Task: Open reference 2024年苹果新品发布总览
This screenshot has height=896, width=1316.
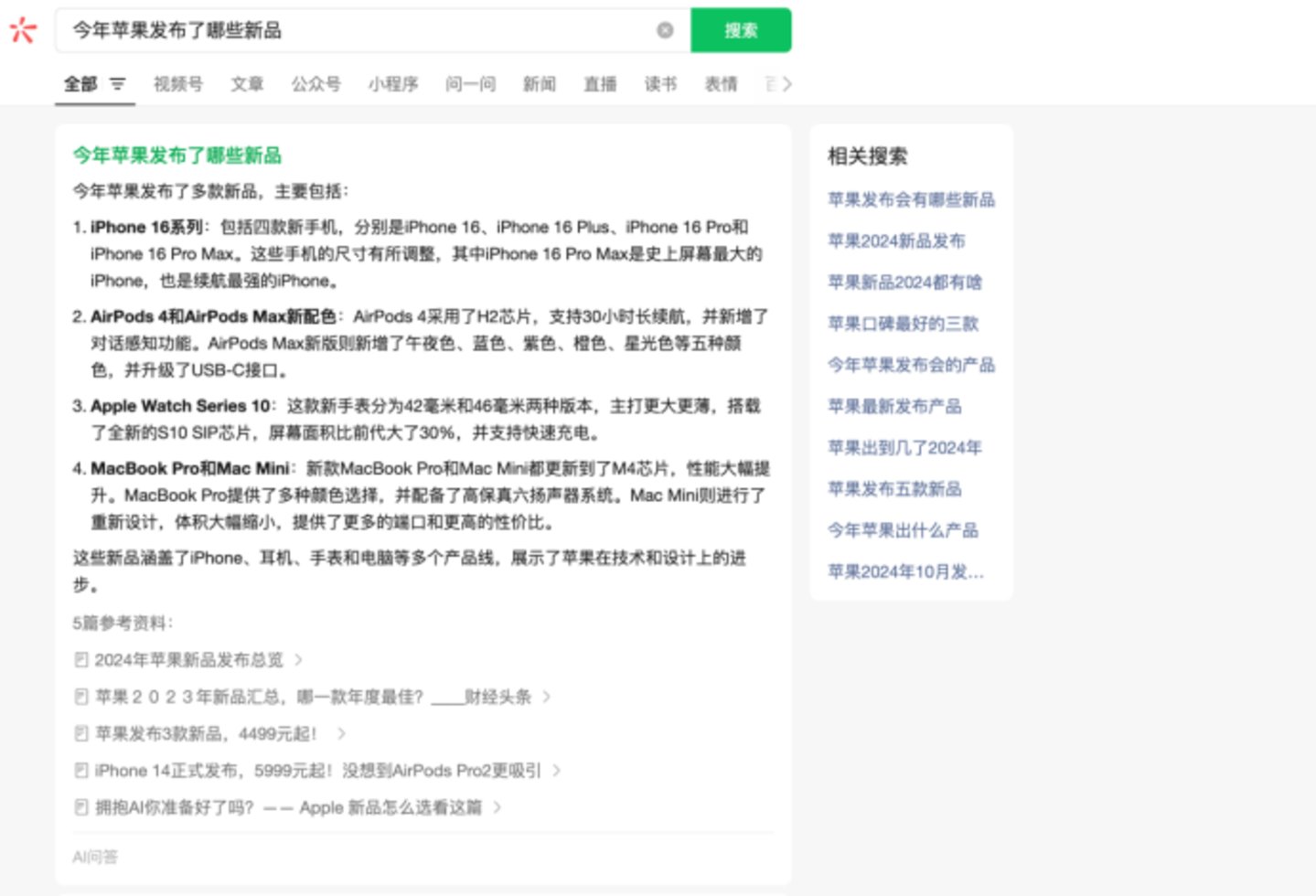Action: click(x=188, y=659)
